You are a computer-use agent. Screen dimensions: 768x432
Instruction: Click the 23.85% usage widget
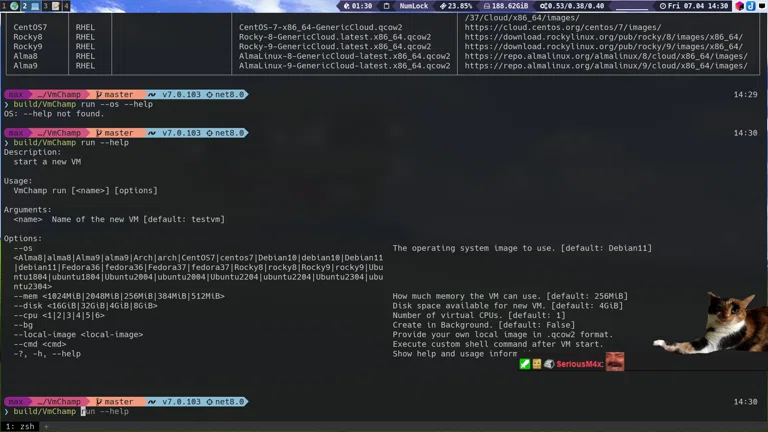click(x=456, y=6)
